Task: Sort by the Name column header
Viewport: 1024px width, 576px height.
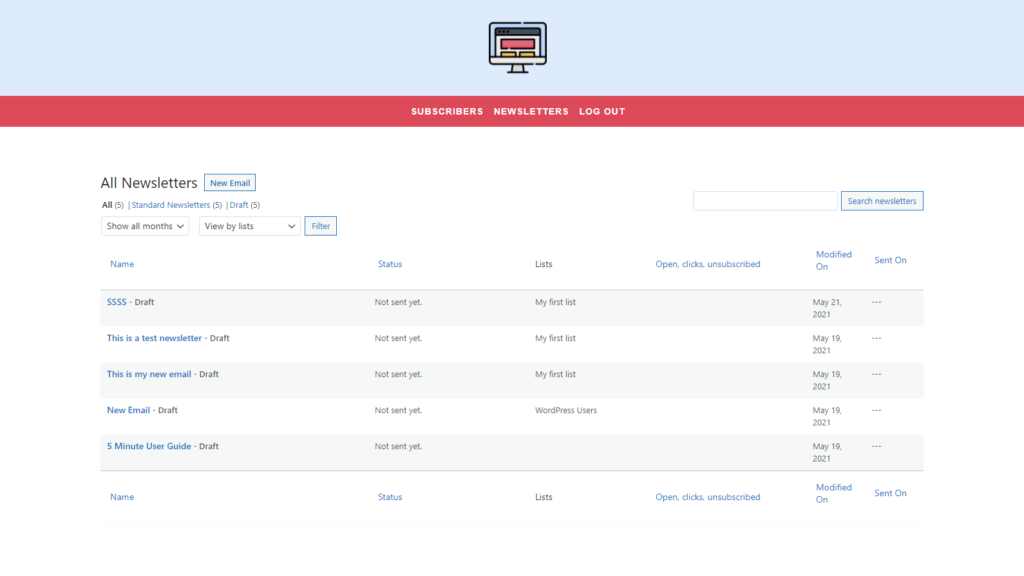Action: tap(122, 264)
